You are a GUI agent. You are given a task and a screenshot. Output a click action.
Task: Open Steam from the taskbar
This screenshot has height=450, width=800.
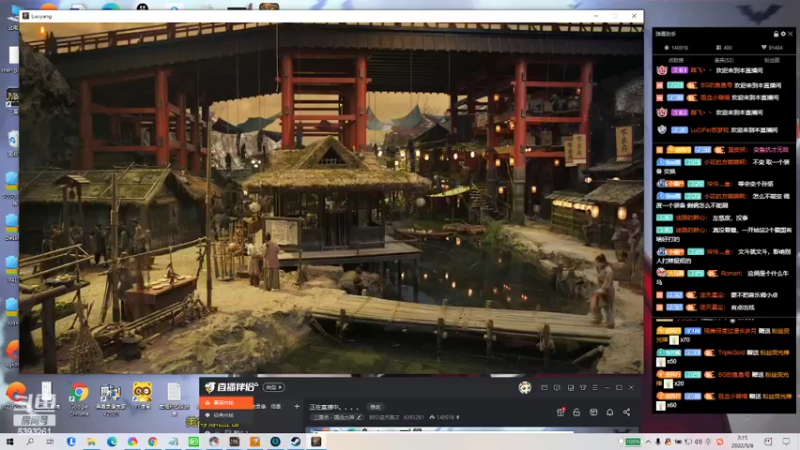(295, 441)
